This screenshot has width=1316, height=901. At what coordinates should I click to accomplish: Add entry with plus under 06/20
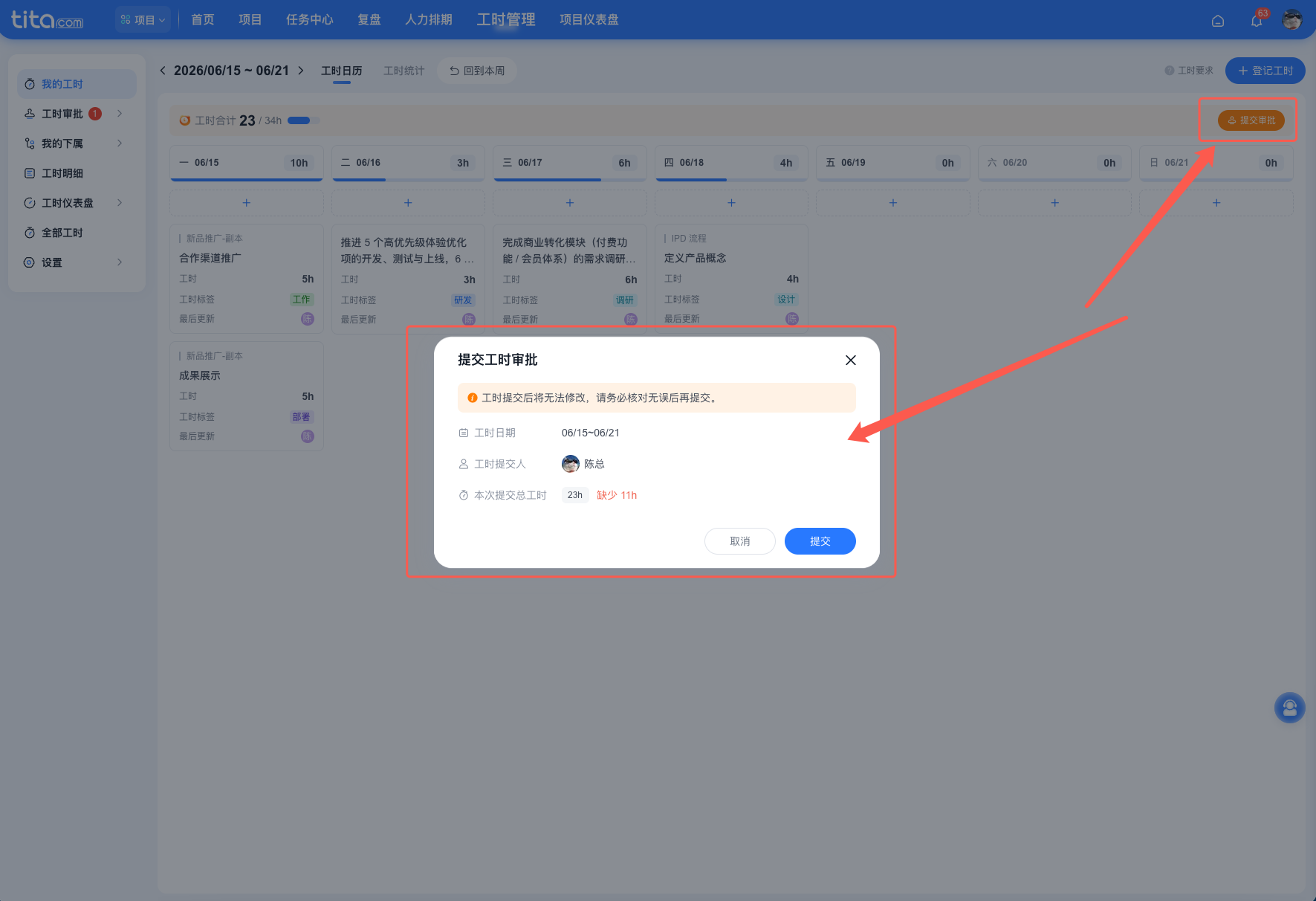[x=1054, y=203]
